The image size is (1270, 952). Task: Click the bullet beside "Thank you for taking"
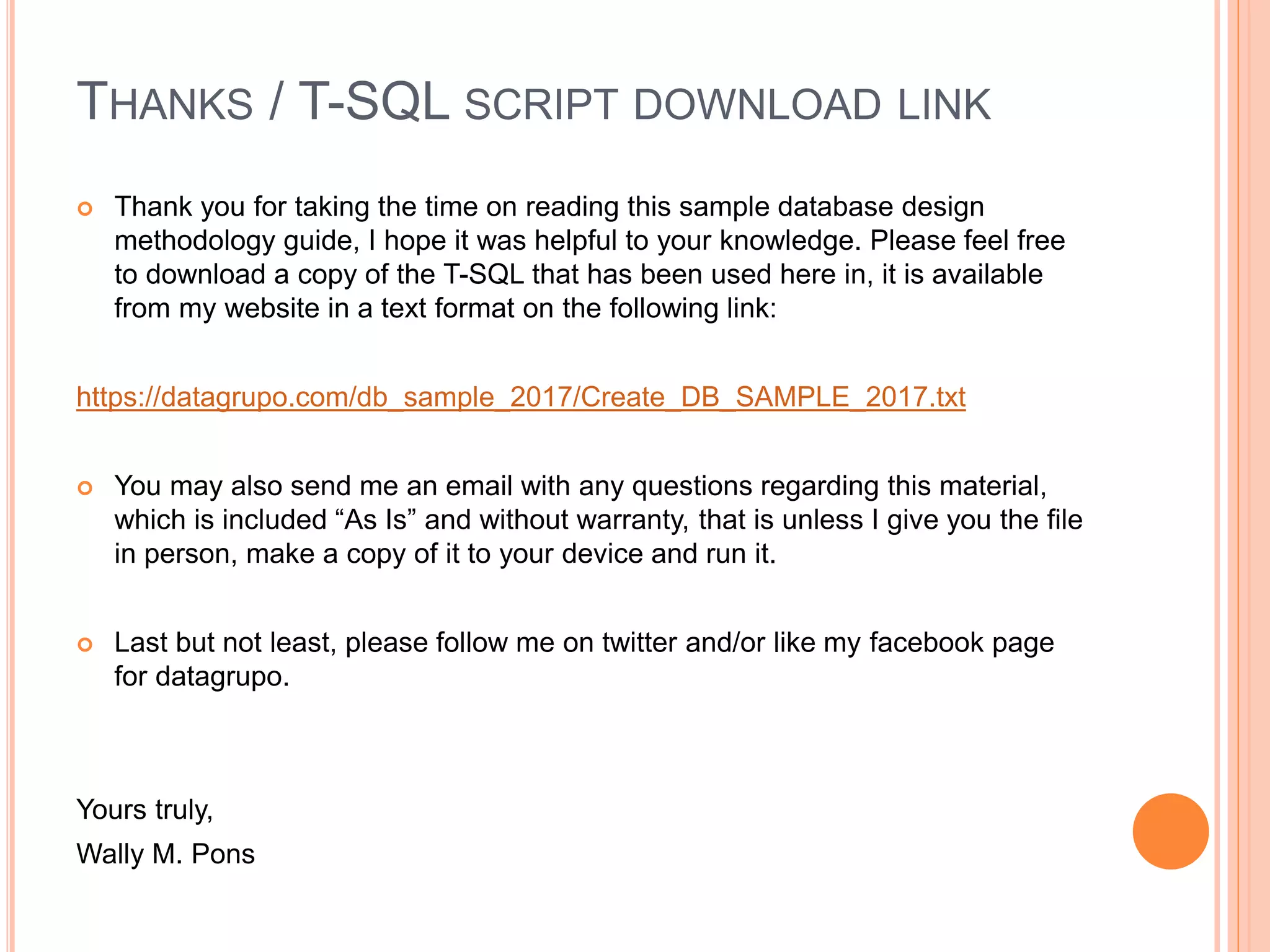pos(85,209)
